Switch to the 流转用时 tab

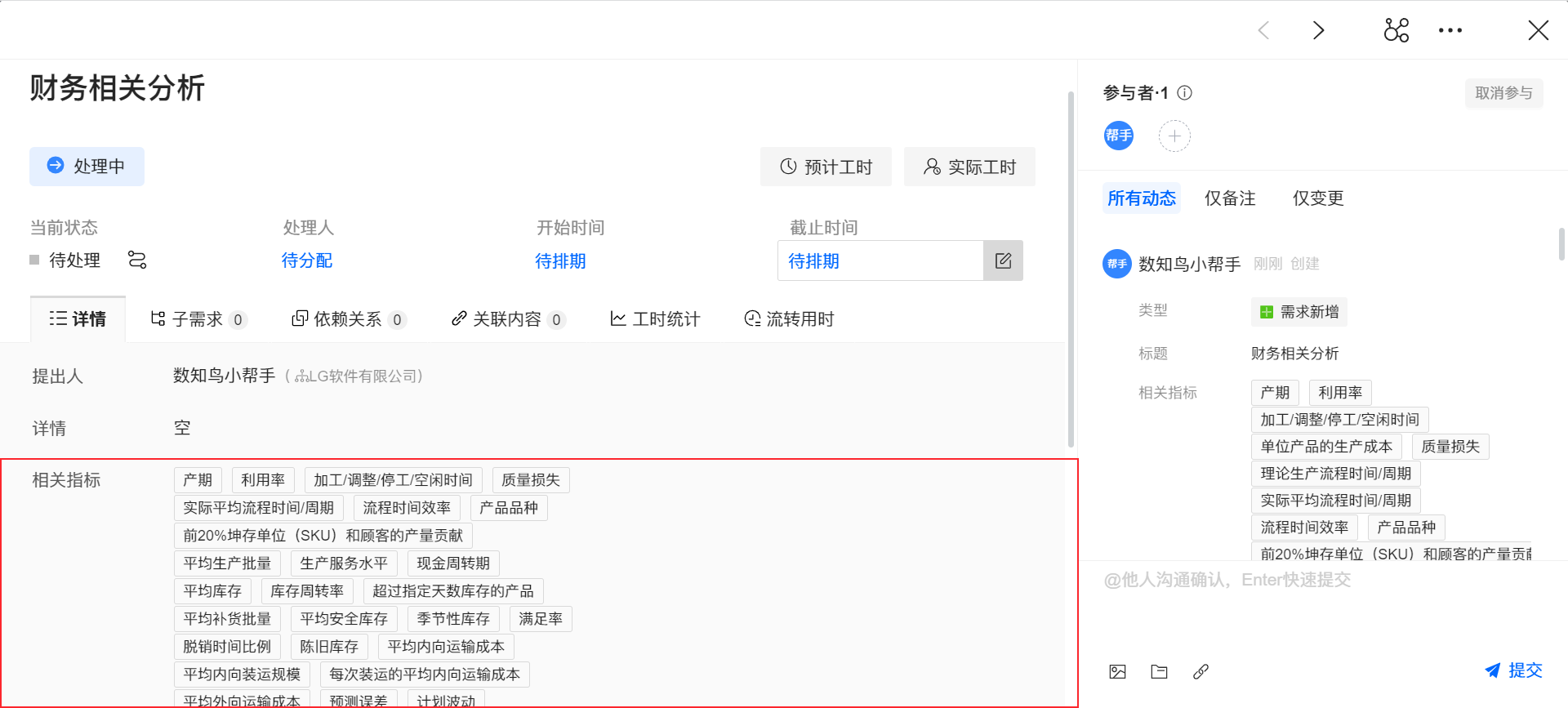[x=789, y=319]
